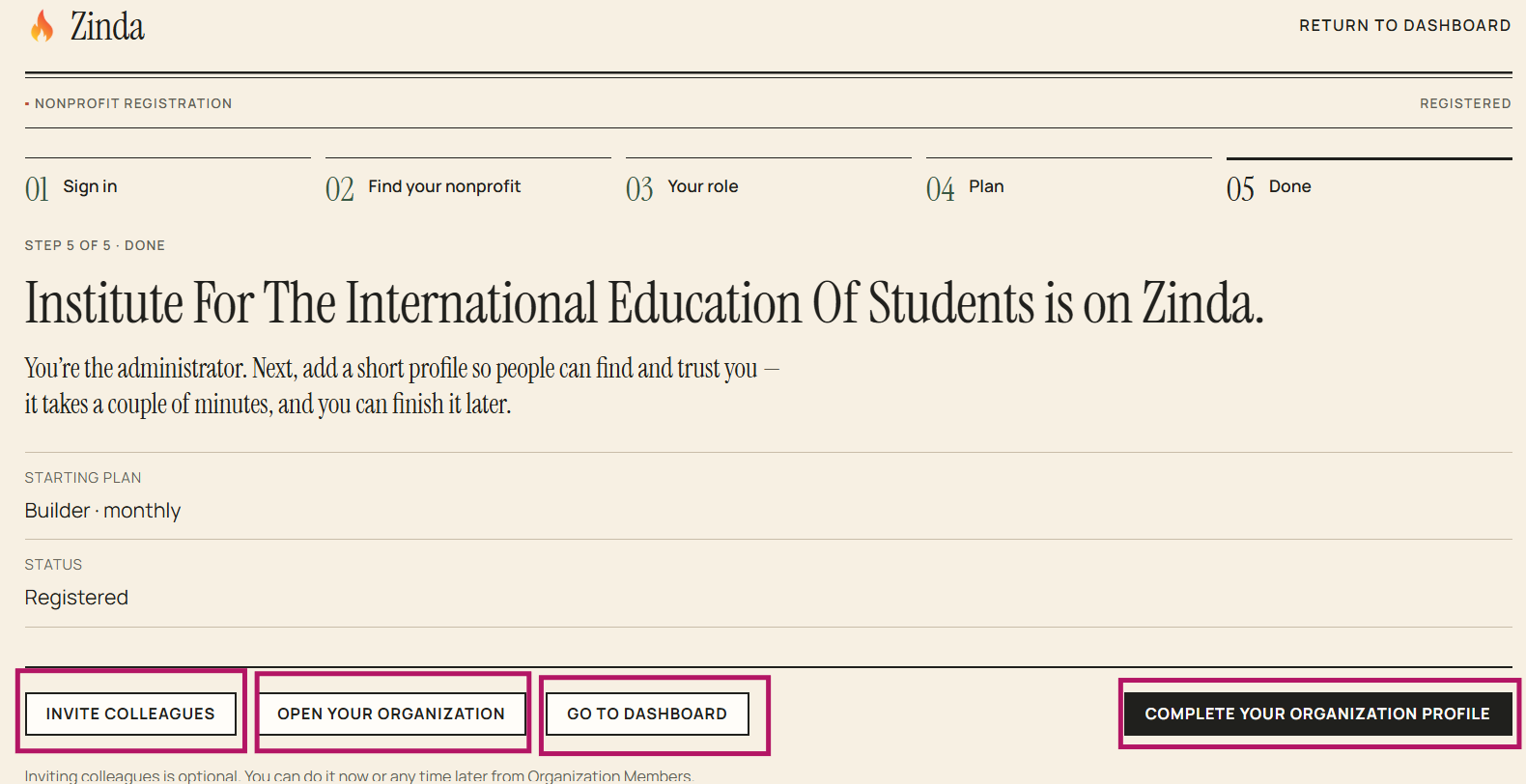Open Your Organization button
The image size is (1526, 784).
391,714
